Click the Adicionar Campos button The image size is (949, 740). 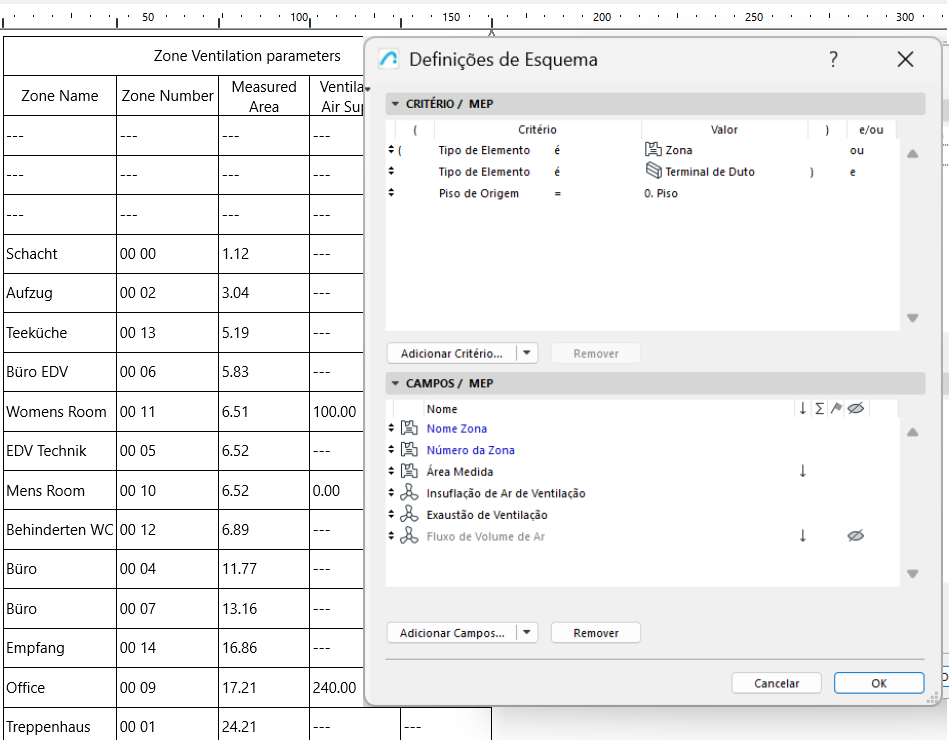coord(452,634)
